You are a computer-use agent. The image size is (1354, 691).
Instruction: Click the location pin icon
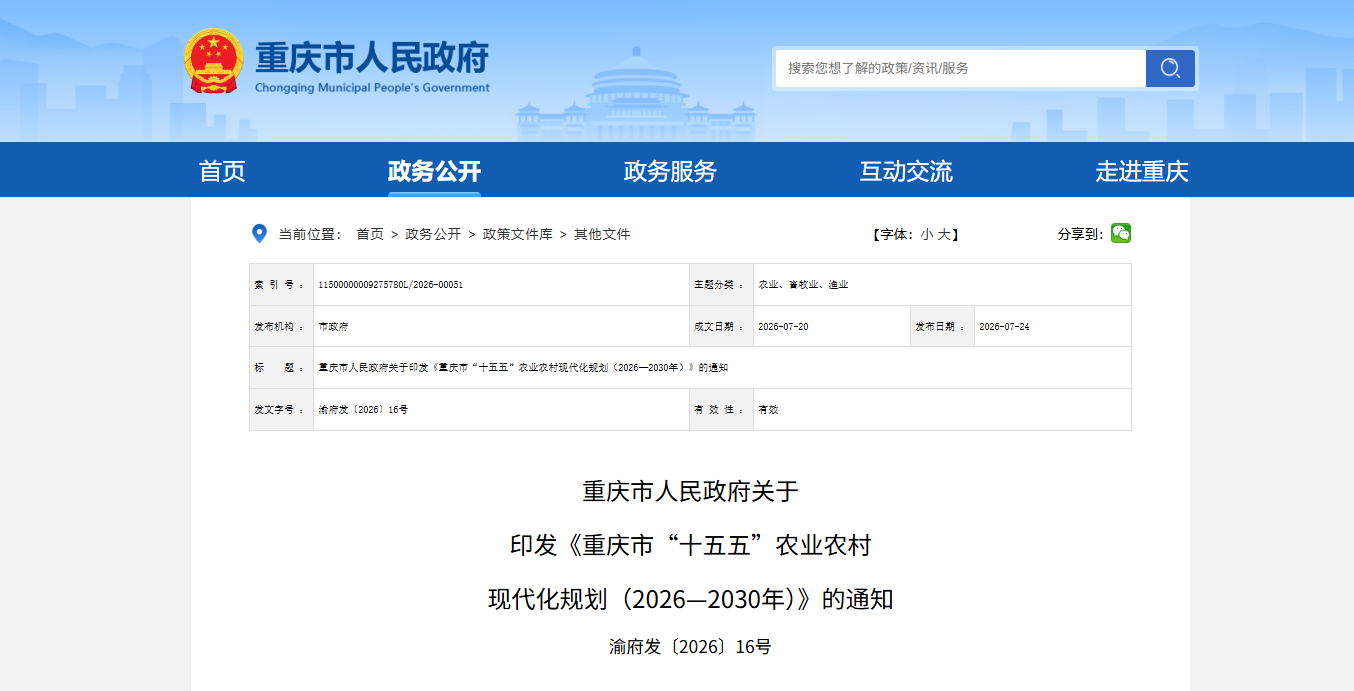coord(259,234)
